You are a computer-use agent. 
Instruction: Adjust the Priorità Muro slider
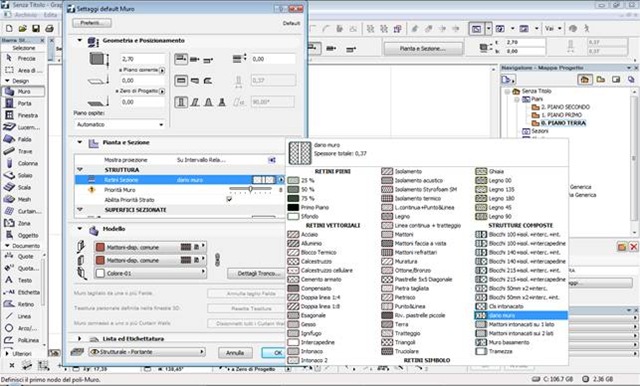click(251, 189)
